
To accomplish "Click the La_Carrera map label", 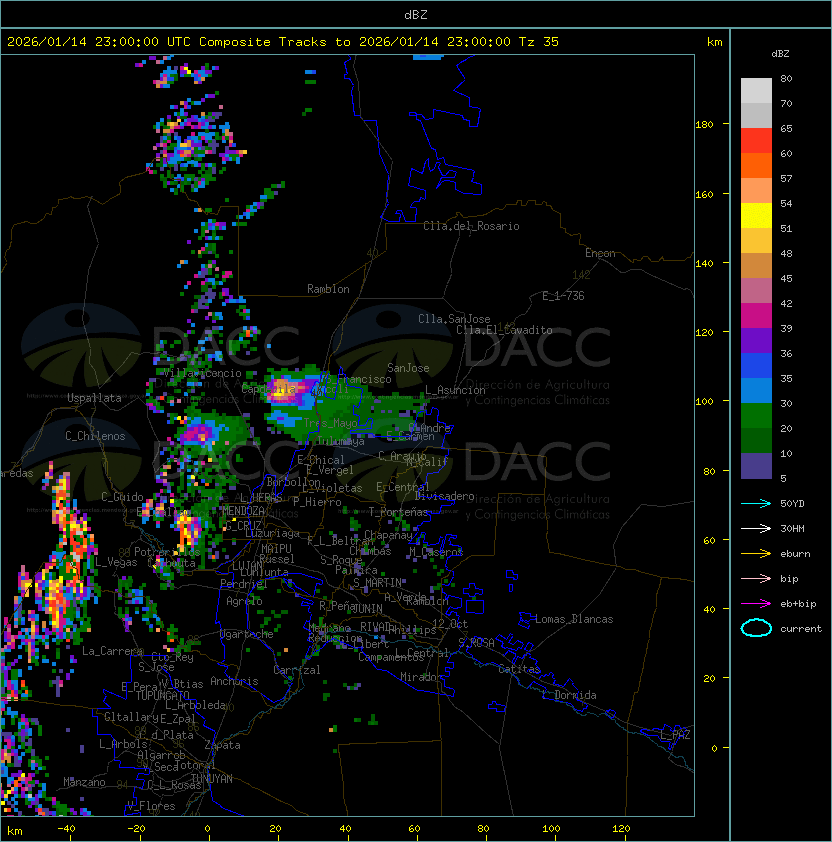I will pyautogui.click(x=112, y=651).
